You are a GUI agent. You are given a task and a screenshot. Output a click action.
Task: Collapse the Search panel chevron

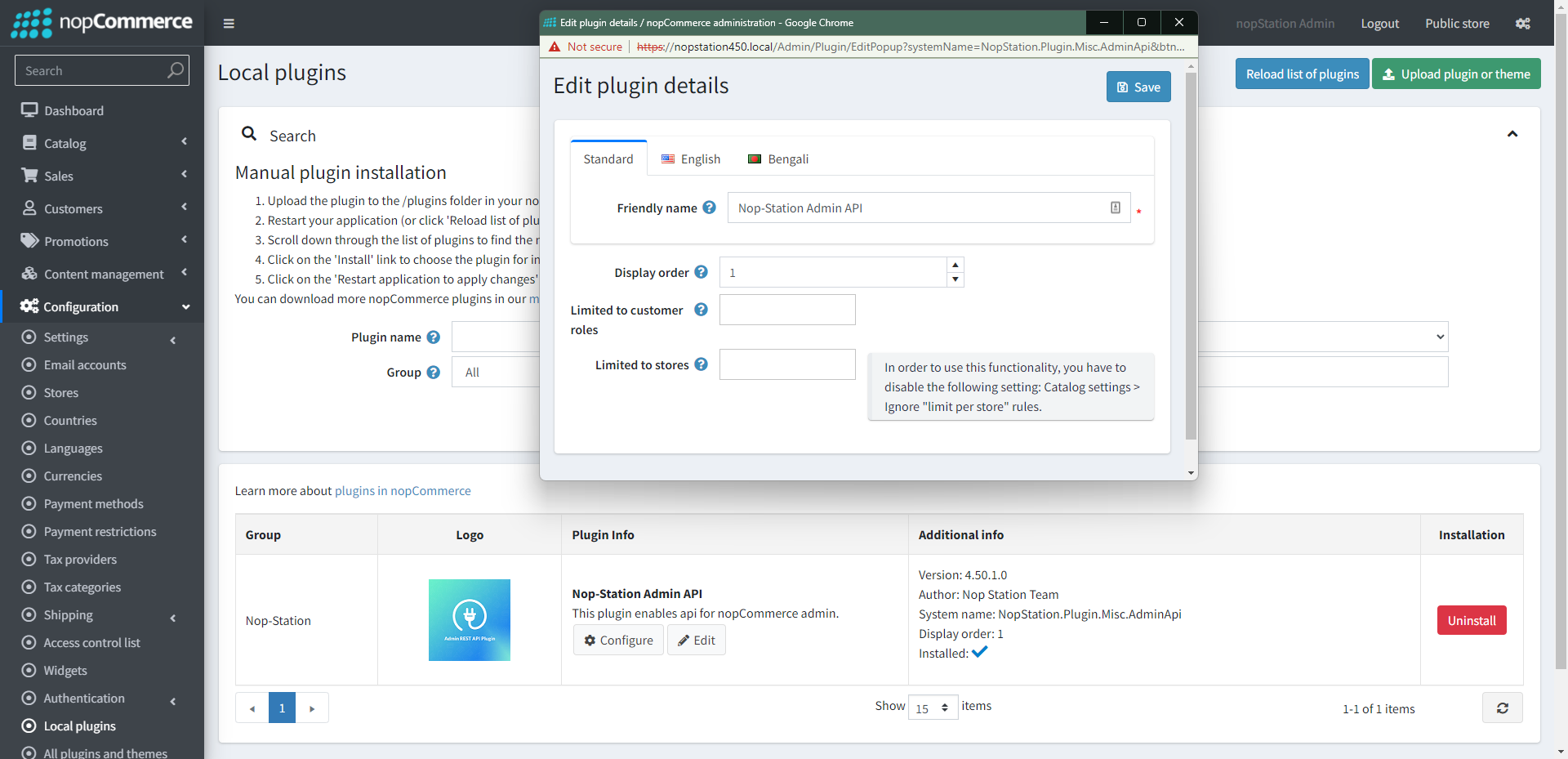tap(1512, 134)
